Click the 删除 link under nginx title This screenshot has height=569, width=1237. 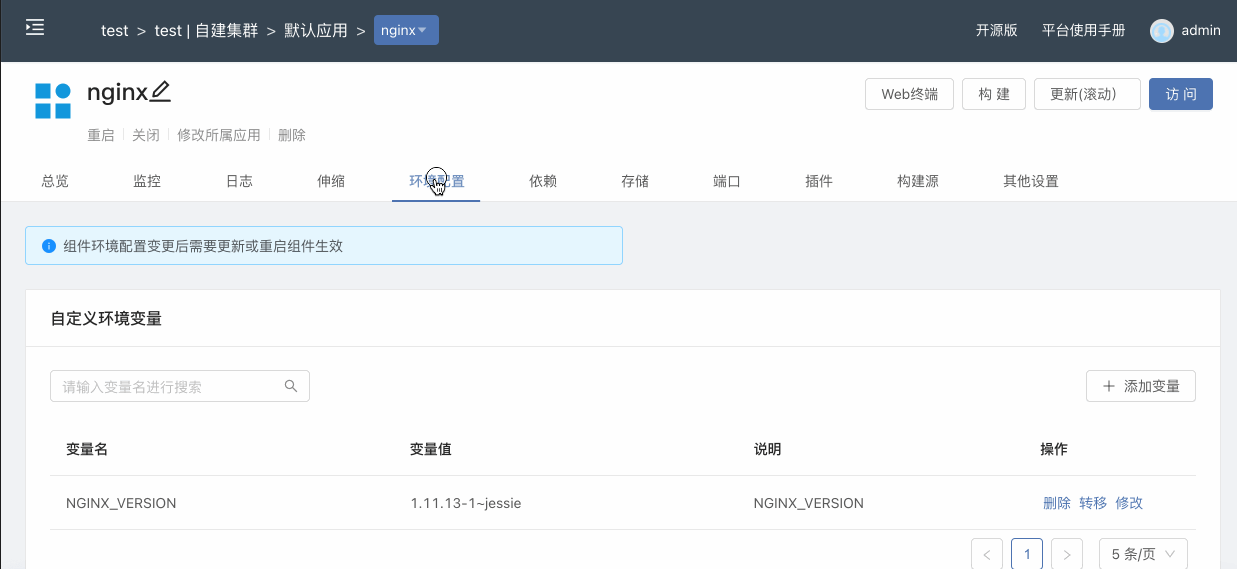coord(292,135)
